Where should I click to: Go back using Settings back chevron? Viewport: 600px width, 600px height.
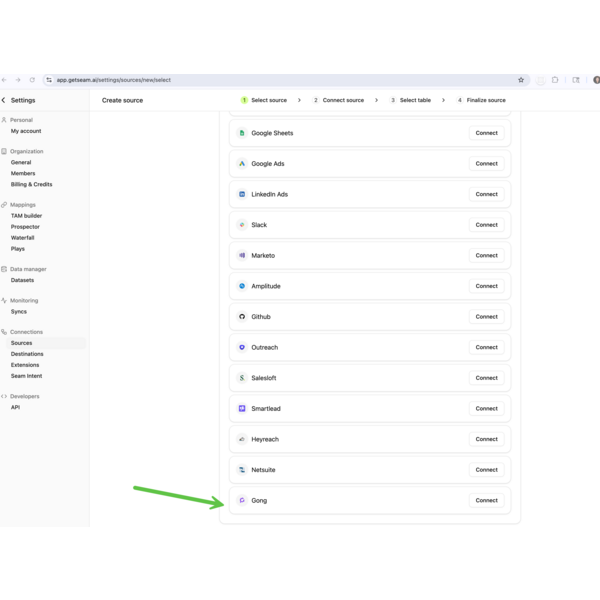coord(4,100)
